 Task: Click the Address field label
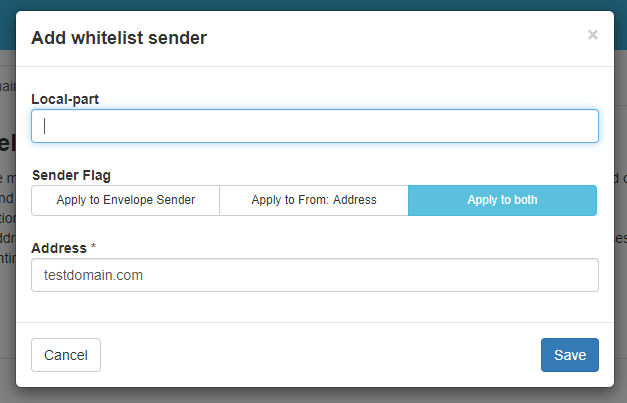[59, 247]
